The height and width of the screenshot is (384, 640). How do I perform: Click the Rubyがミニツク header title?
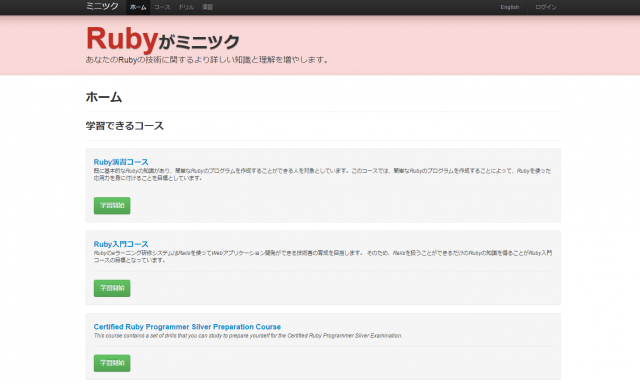coord(162,39)
